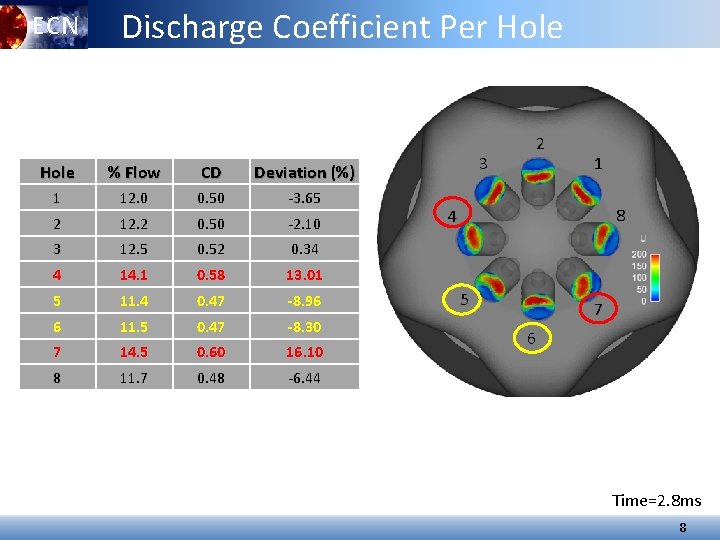The image size is (720, 540).
Task: Click the 200 value on the color legend
Action: pos(639,254)
